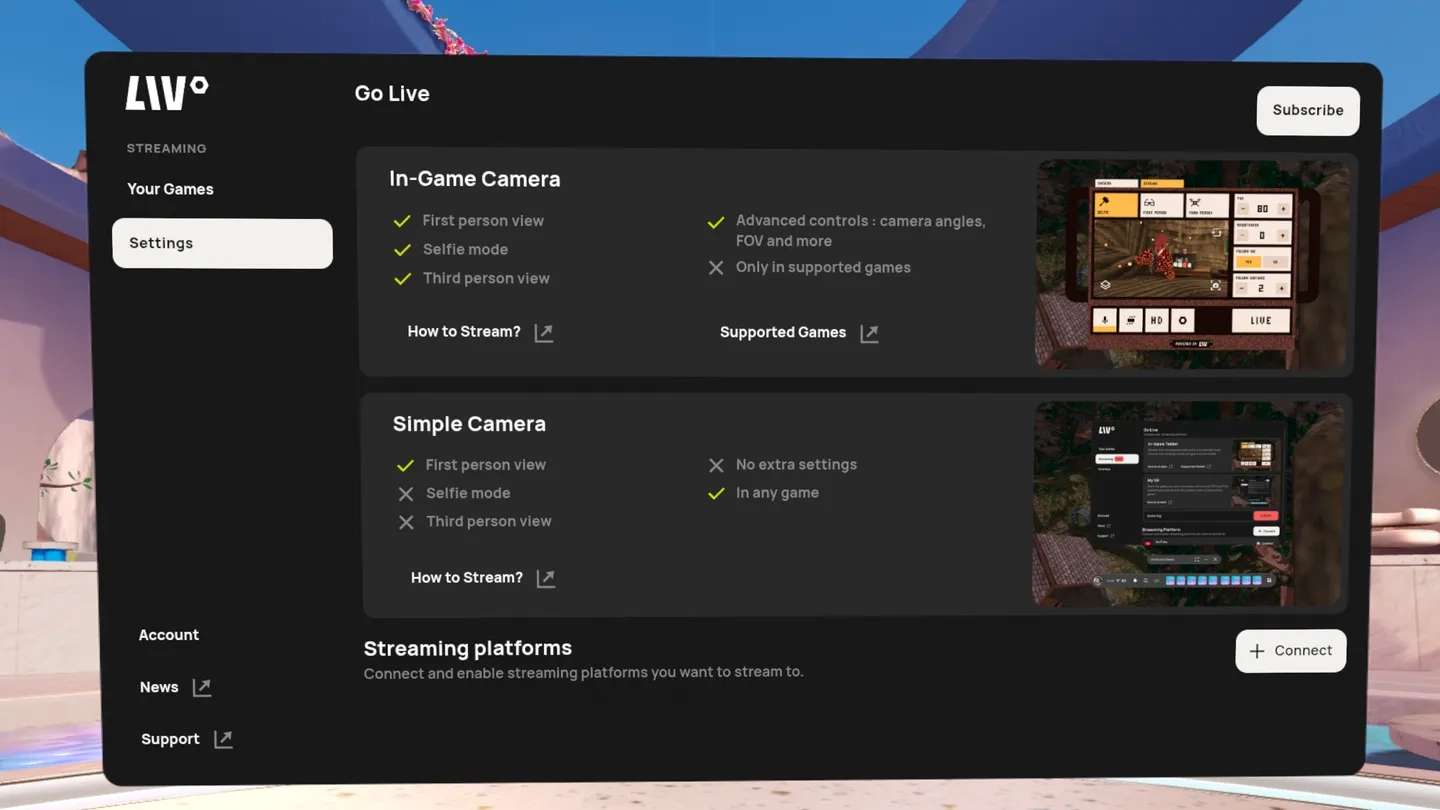Open the In-Game Camera preview thumbnail

pyautogui.click(x=1191, y=263)
